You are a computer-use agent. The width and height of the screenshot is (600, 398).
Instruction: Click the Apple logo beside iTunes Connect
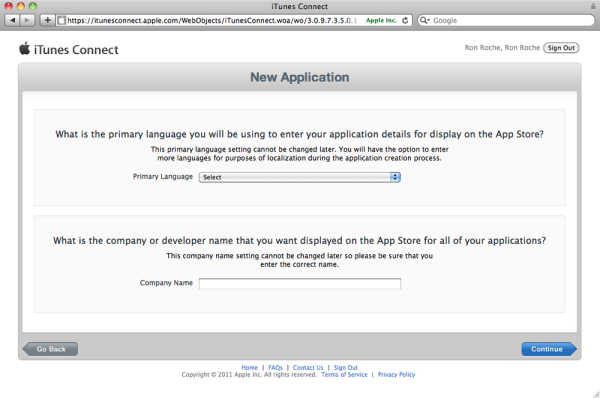click(x=24, y=49)
